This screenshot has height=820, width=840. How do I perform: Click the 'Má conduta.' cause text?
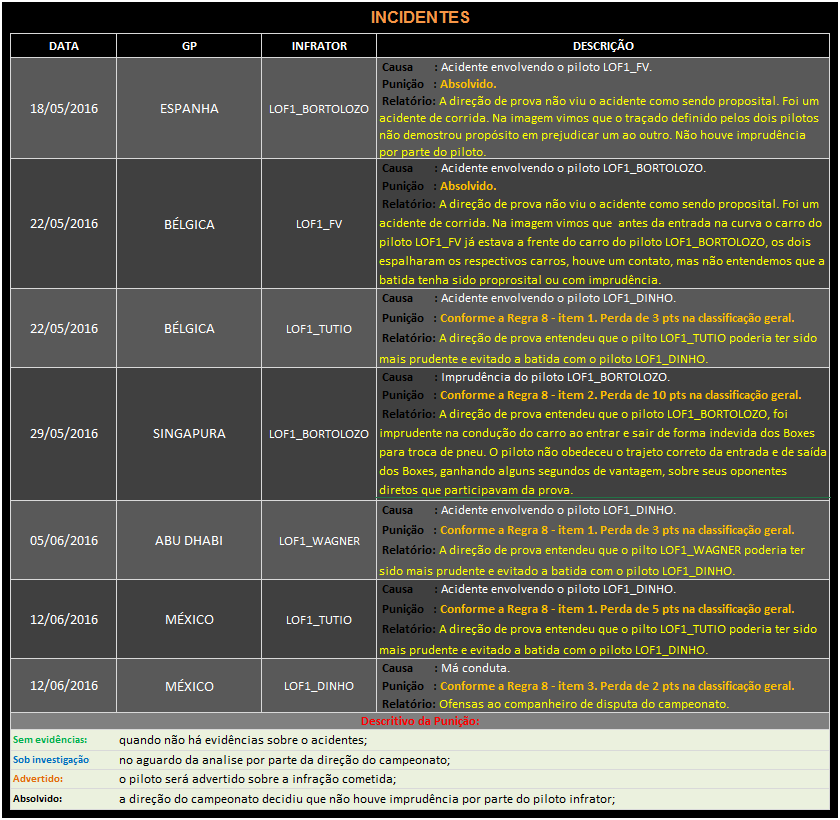click(475, 668)
